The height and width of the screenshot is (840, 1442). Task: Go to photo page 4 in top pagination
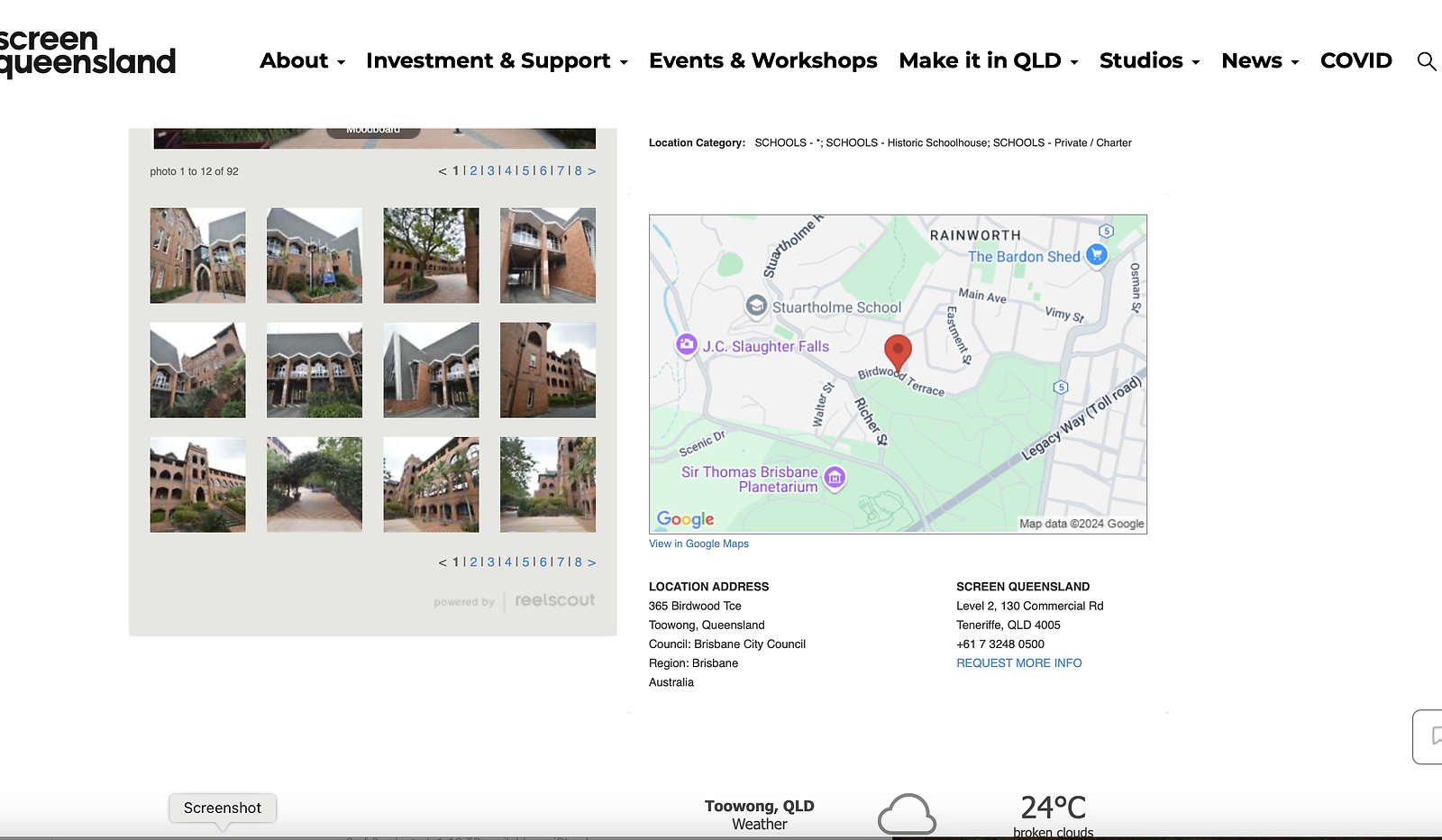[x=508, y=170]
